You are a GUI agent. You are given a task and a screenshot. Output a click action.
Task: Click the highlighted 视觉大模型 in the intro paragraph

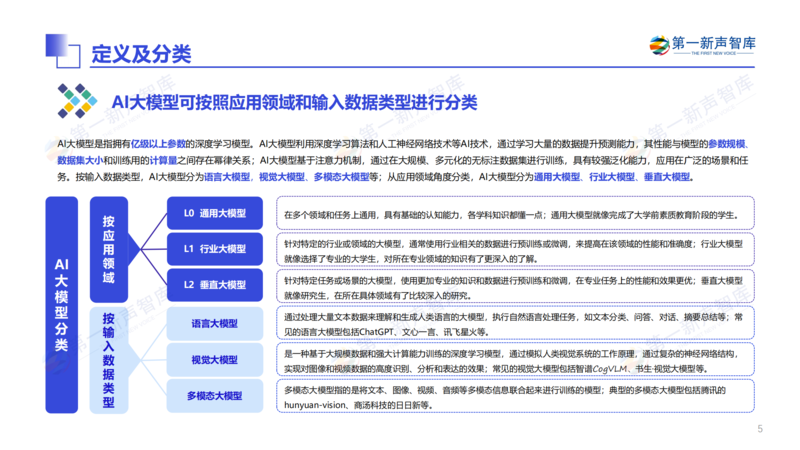pyautogui.click(x=282, y=177)
